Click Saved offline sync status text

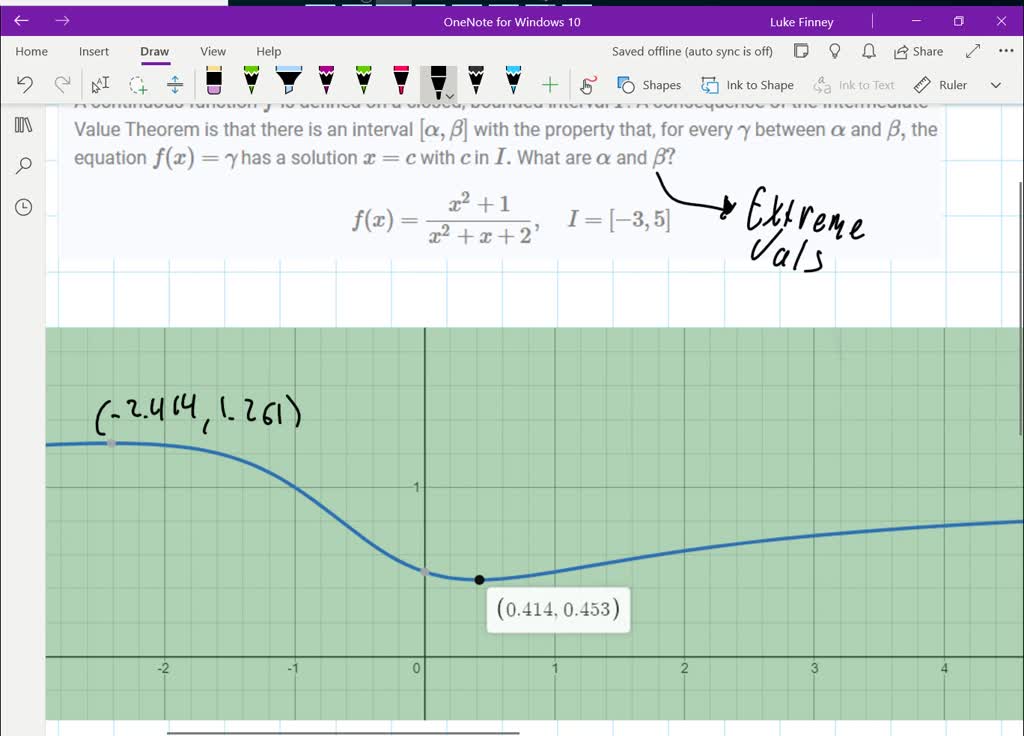pyautogui.click(x=693, y=50)
